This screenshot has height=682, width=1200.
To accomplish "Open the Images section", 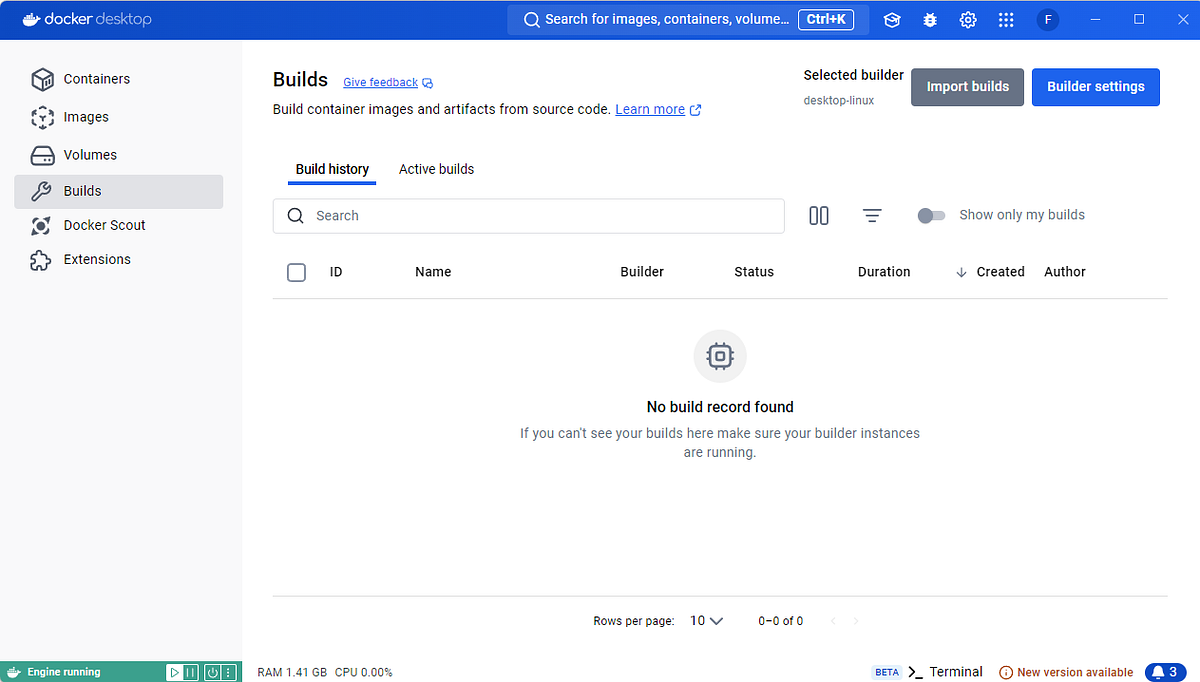I will (83, 117).
